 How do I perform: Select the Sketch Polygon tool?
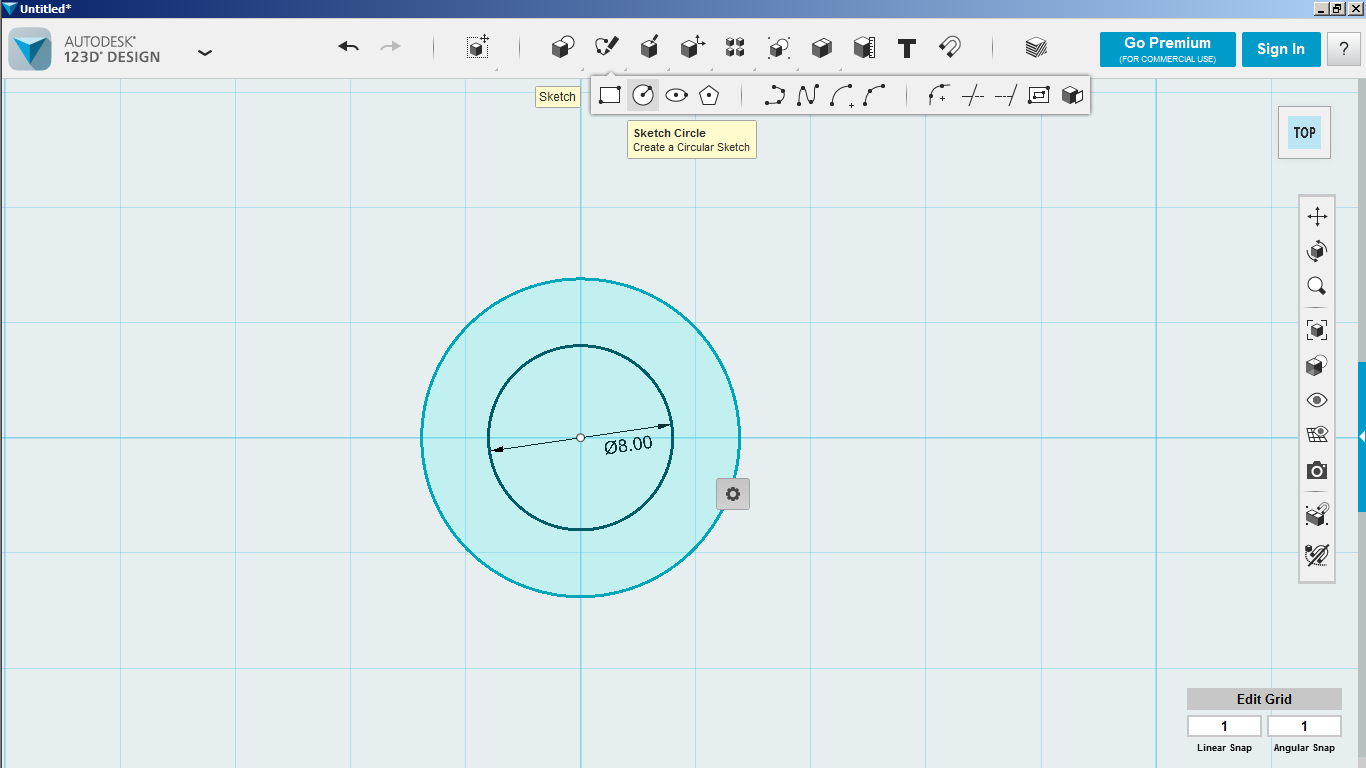(709, 95)
